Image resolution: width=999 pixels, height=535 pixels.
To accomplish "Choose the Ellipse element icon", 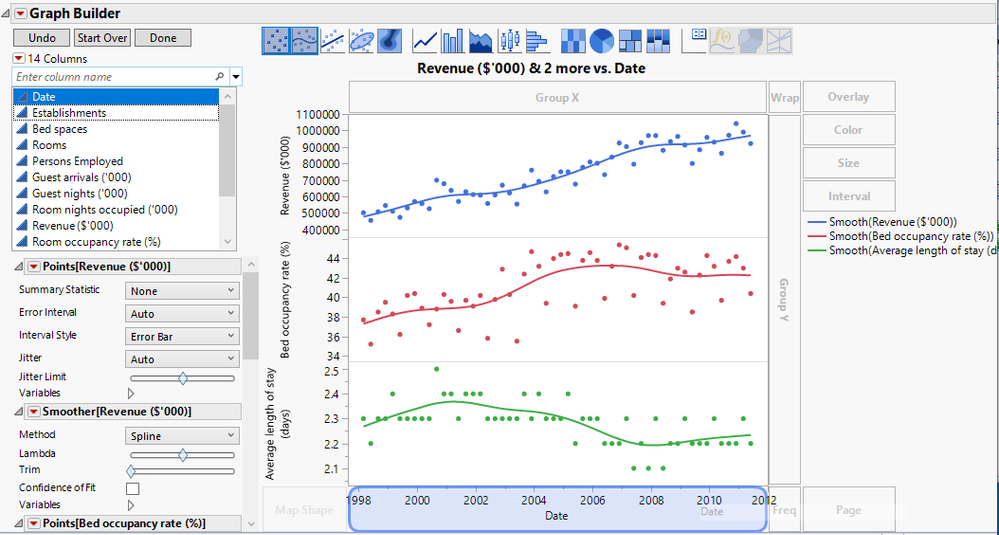I will click(361, 41).
